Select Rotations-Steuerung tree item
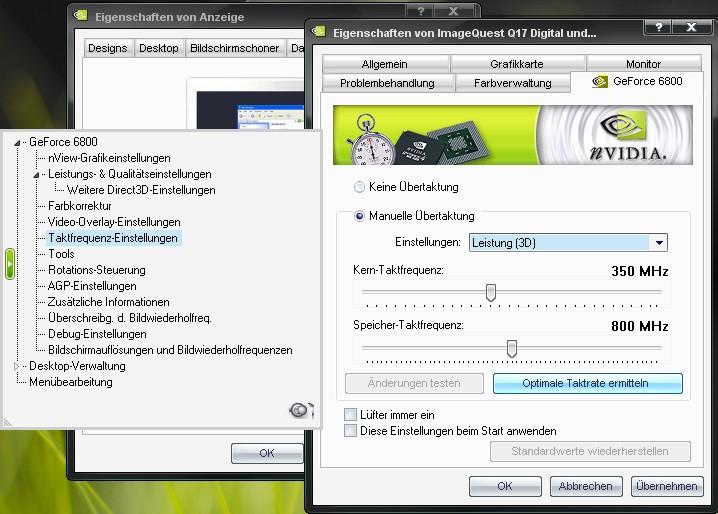The height and width of the screenshot is (514, 718). point(97,270)
